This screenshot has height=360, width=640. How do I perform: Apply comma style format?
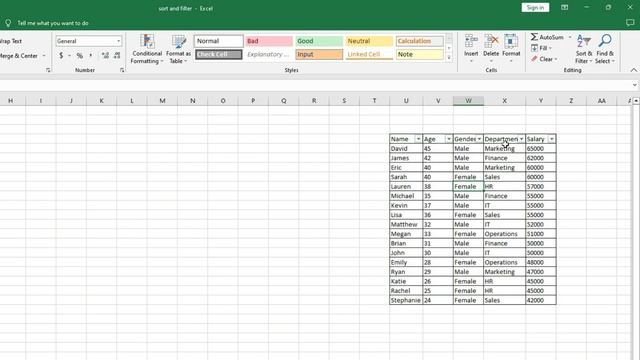click(91, 55)
